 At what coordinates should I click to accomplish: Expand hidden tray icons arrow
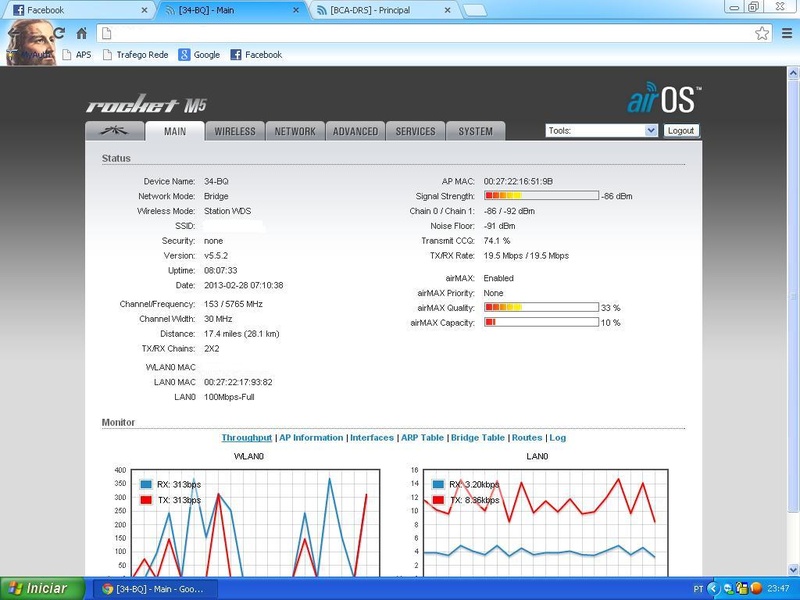[713, 589]
